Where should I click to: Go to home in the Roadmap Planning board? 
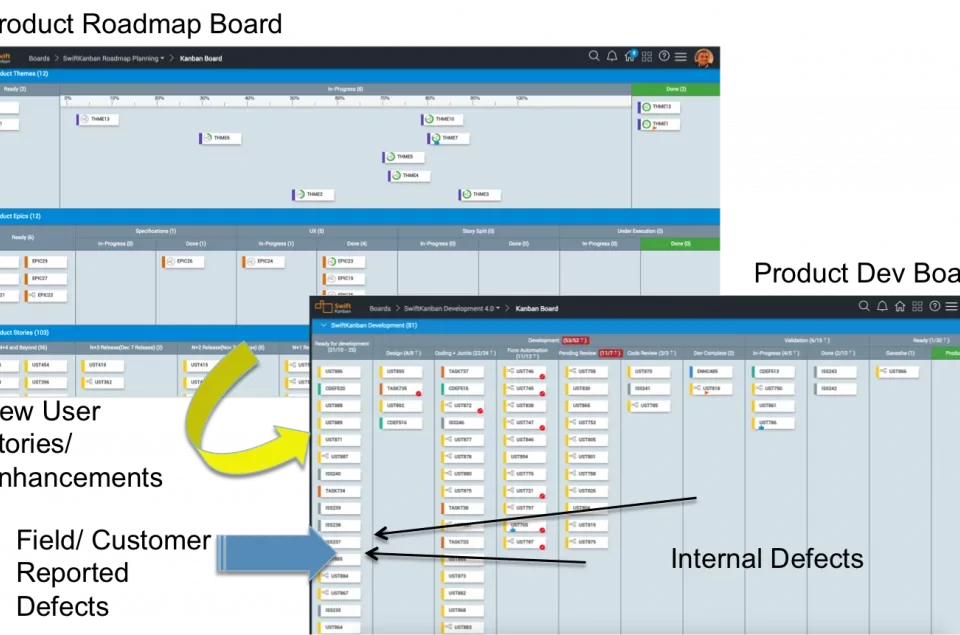pos(629,56)
